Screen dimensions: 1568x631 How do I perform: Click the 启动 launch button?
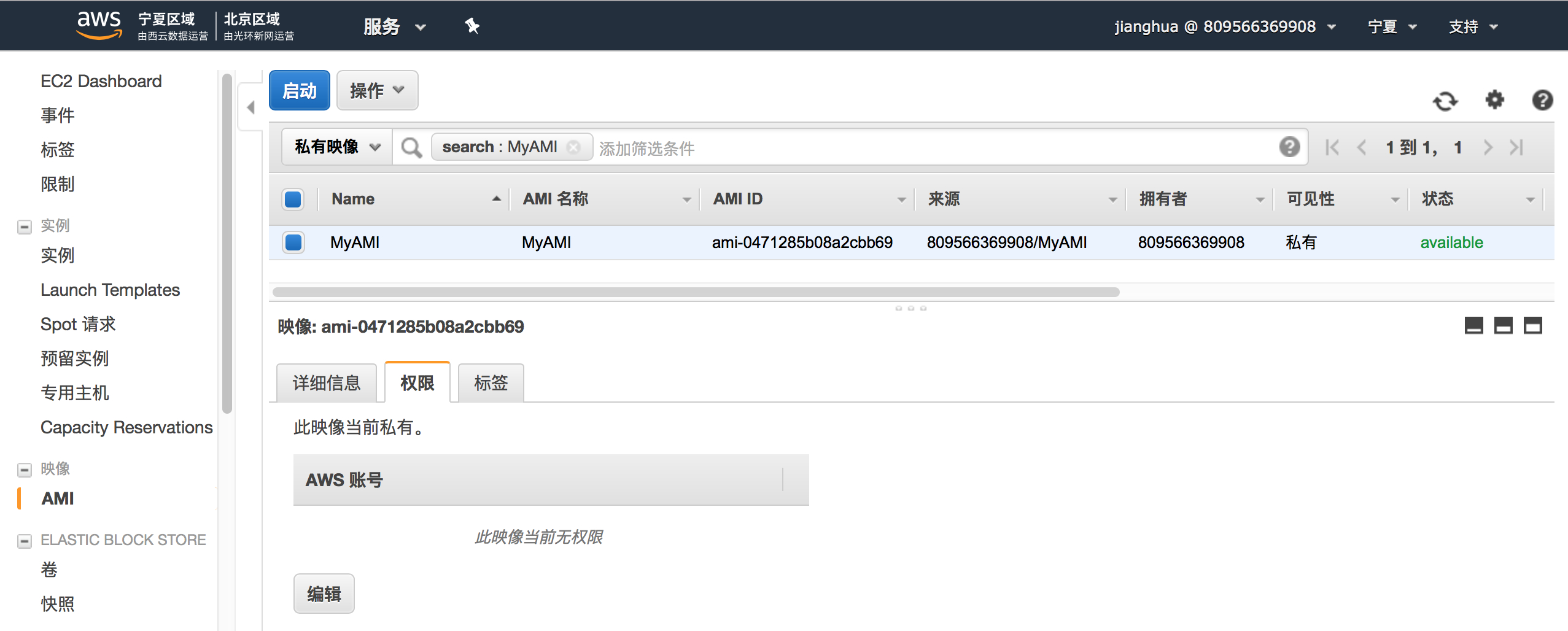point(300,90)
